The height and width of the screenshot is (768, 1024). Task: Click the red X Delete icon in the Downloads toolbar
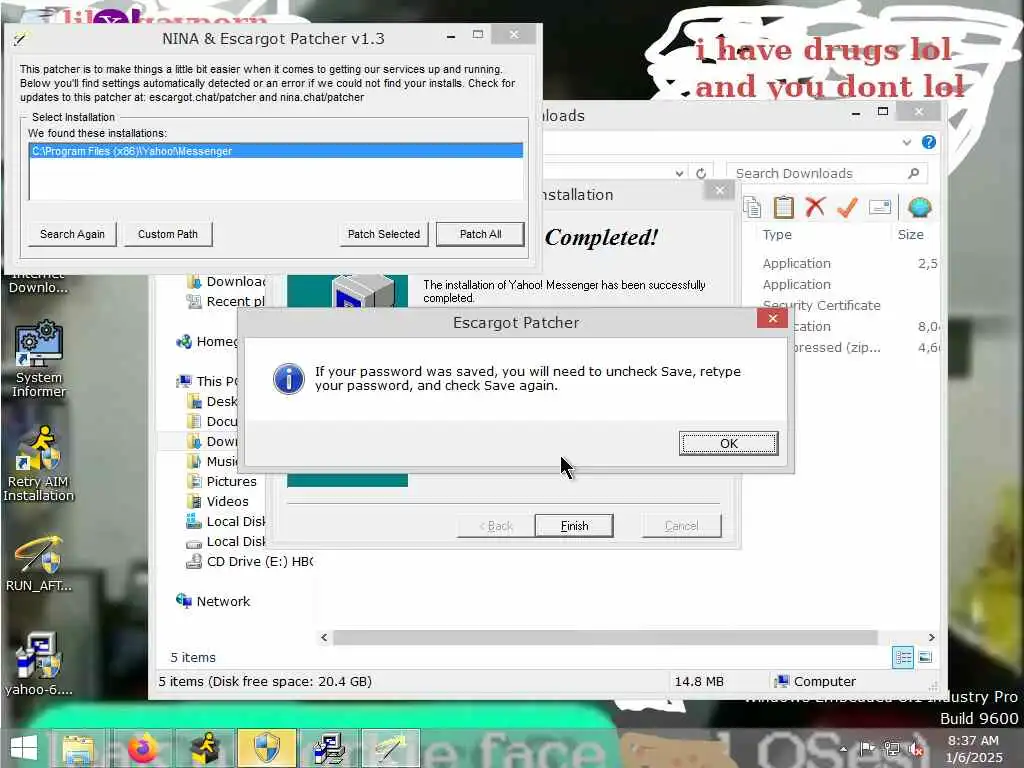[815, 207]
